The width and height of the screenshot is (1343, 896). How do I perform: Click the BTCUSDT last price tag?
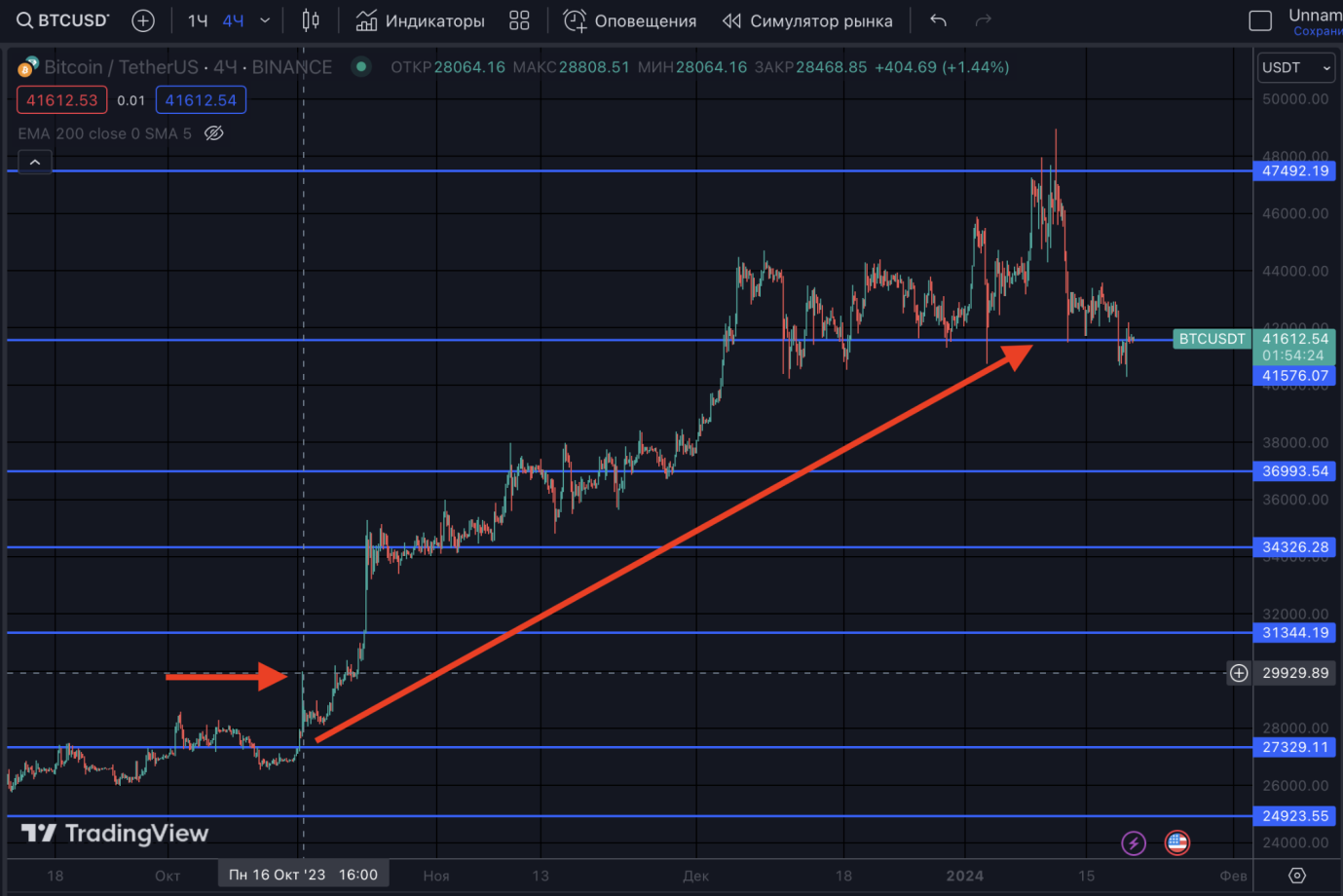click(x=1212, y=339)
